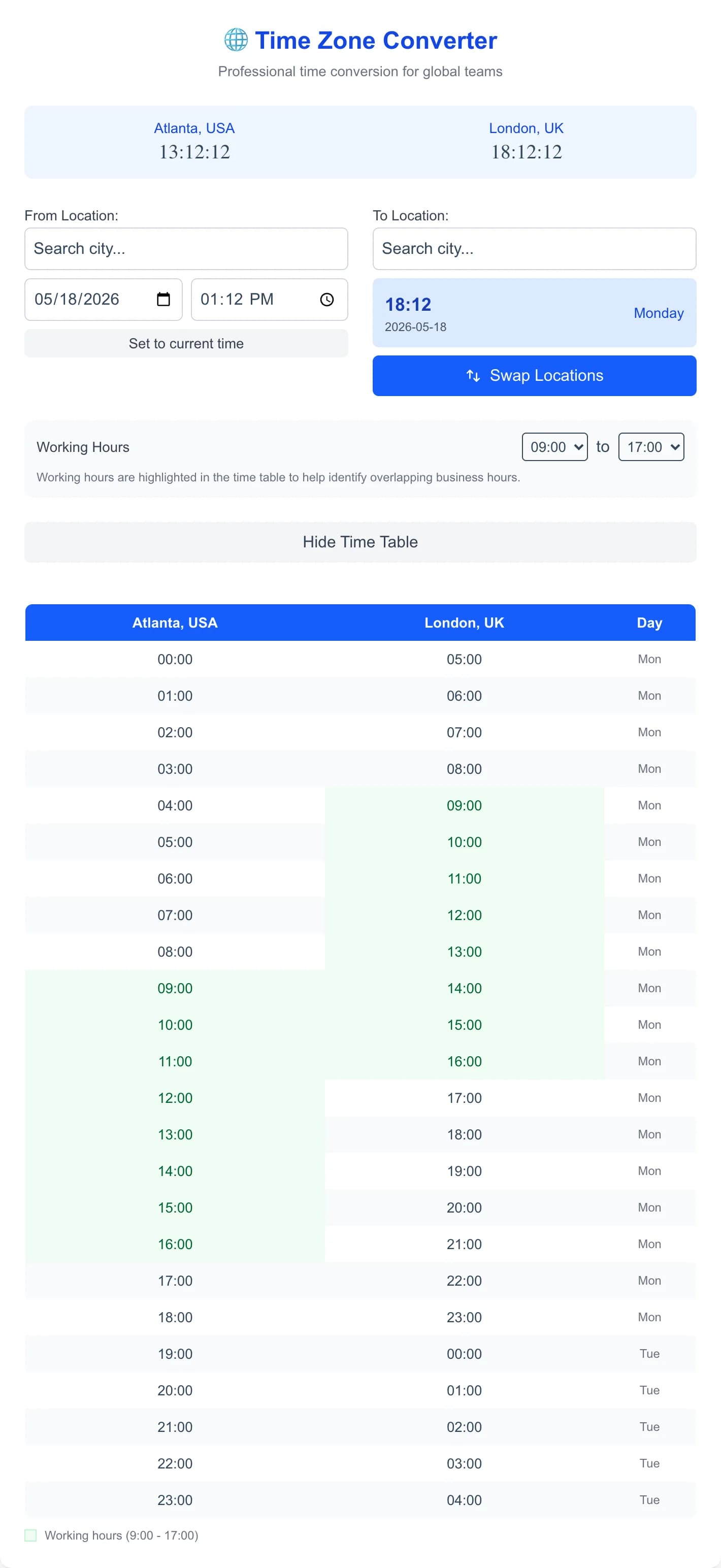Screen dimensions: 721x1568
Task: Open the clock time picker icon
Action: point(326,300)
